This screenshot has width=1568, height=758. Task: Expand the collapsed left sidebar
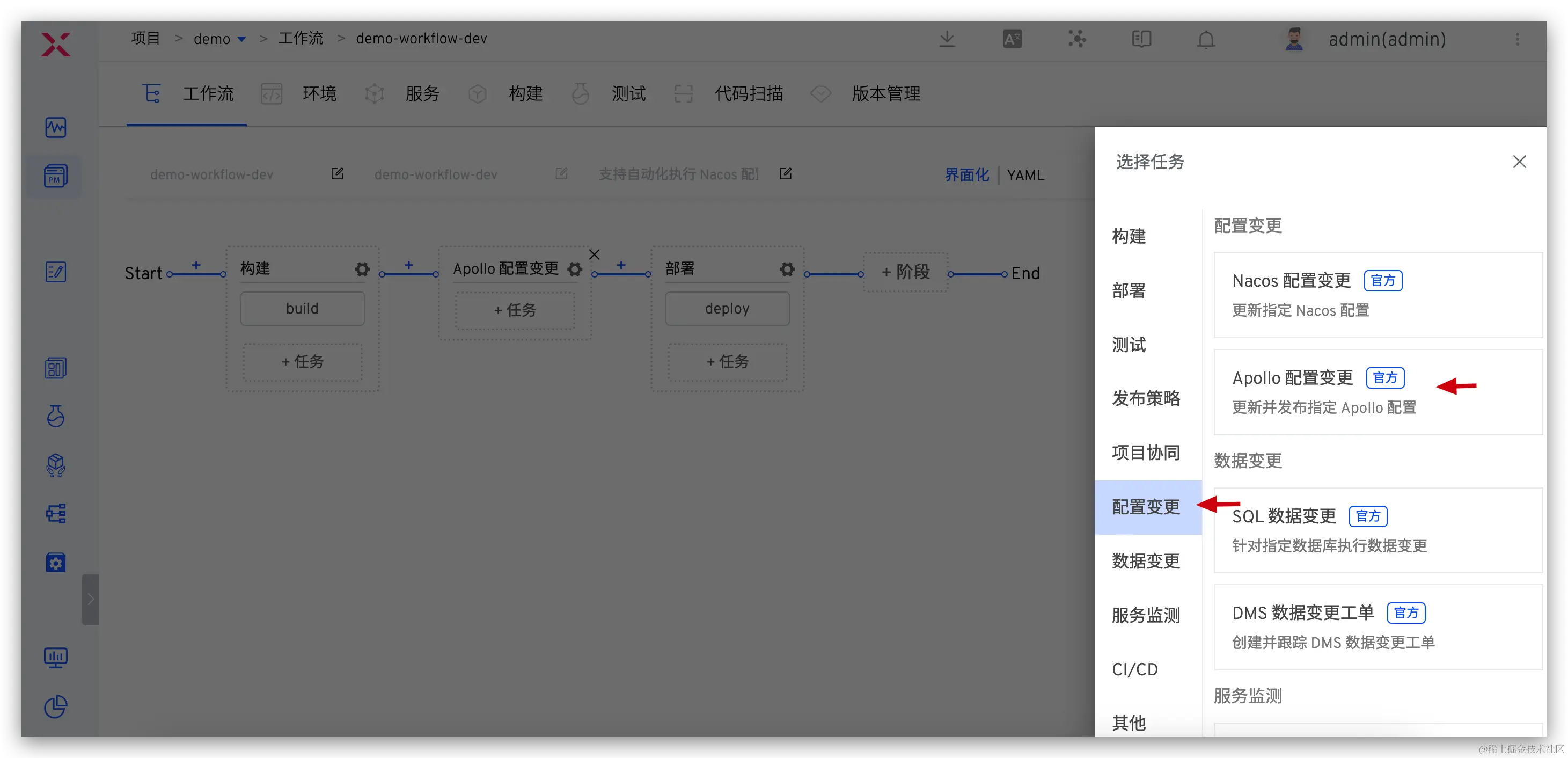click(x=90, y=599)
